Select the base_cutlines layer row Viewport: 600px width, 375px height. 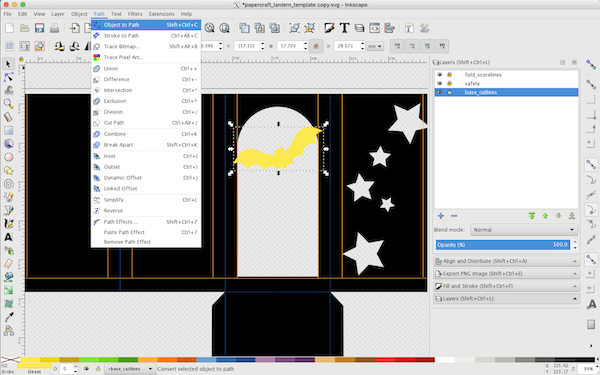pos(506,92)
